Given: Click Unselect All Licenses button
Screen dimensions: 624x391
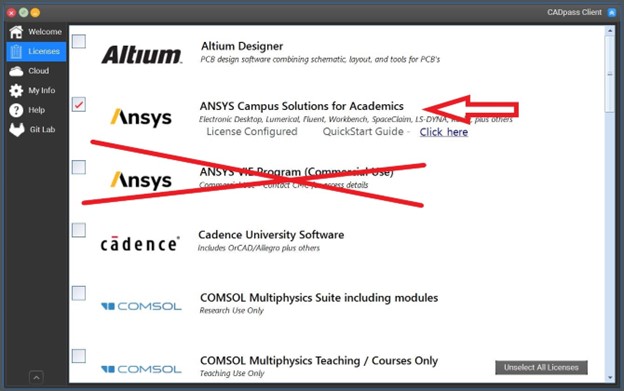Looking at the screenshot, I should (x=541, y=368).
